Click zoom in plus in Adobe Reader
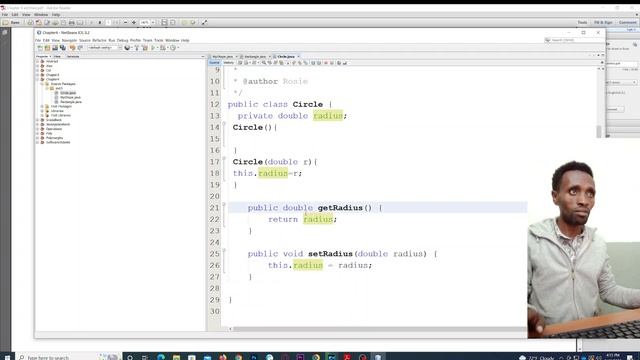The width and height of the screenshot is (640, 360). click(x=134, y=22)
